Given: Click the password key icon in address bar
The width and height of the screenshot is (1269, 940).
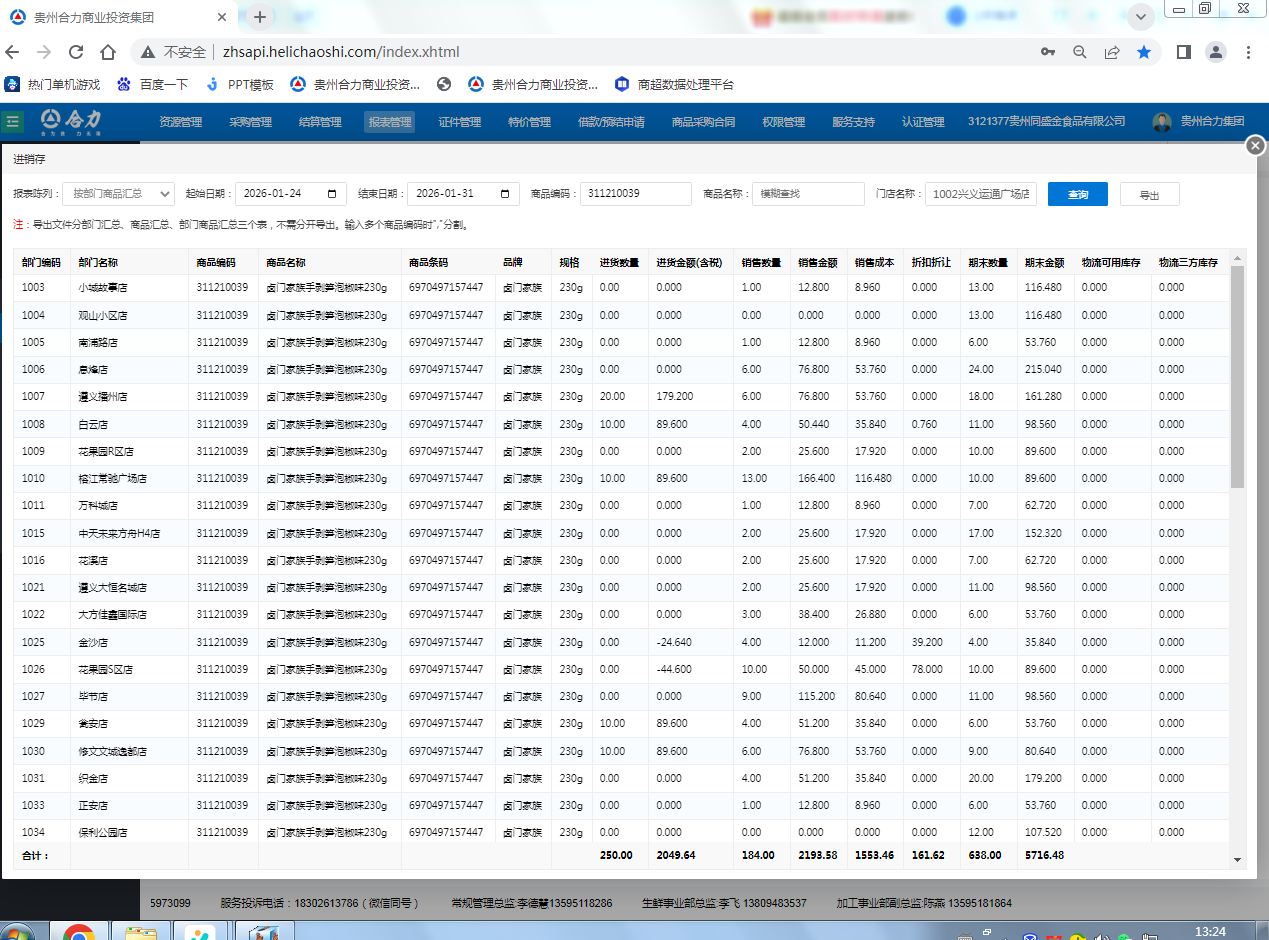Looking at the screenshot, I should pos(1048,52).
